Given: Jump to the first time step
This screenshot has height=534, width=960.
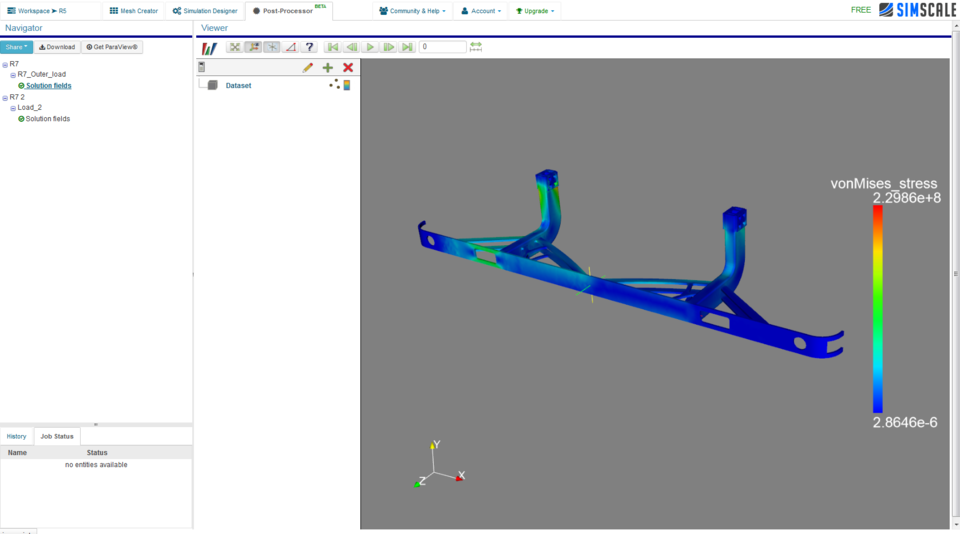Looking at the screenshot, I should click(332, 47).
